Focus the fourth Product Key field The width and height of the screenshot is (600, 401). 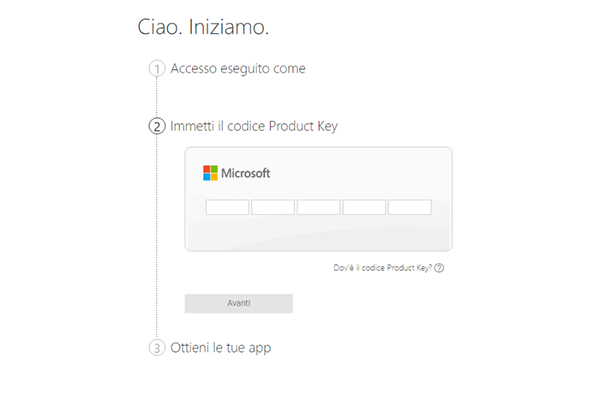[364, 207]
